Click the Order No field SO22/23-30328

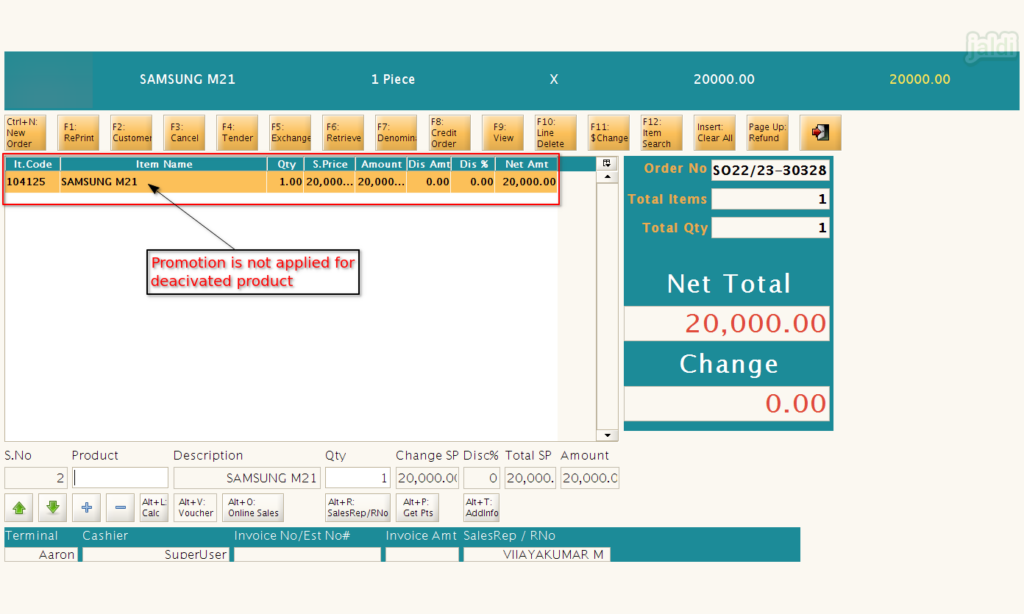[770, 170]
